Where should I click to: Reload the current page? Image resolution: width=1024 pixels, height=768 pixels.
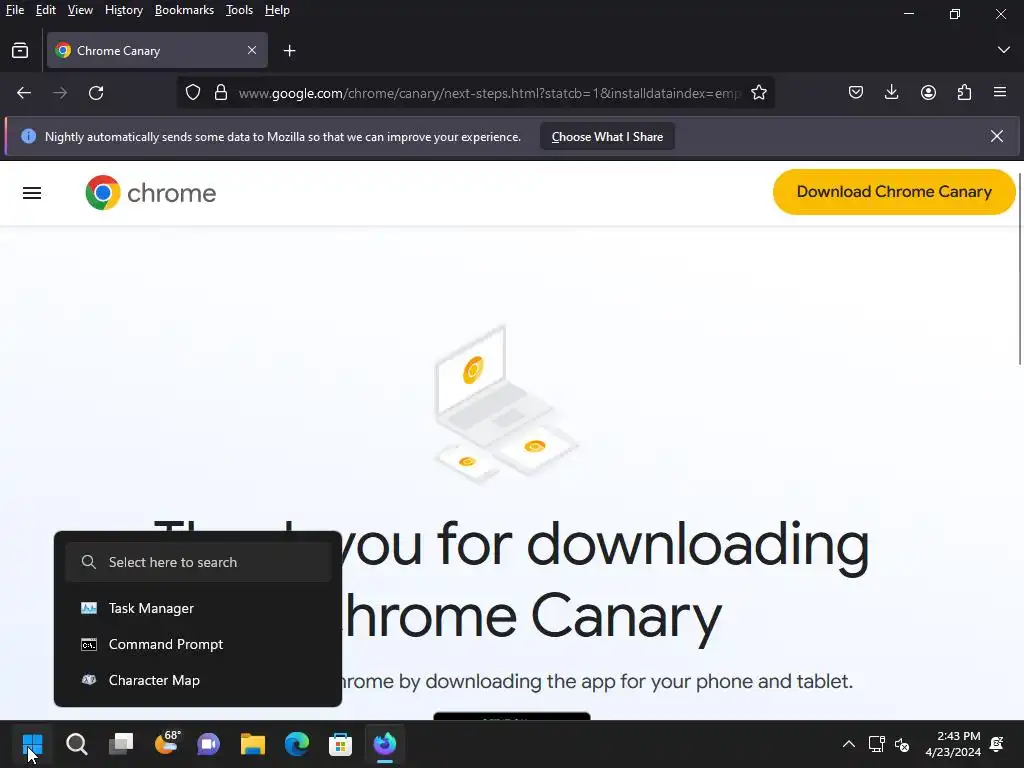[x=96, y=93]
